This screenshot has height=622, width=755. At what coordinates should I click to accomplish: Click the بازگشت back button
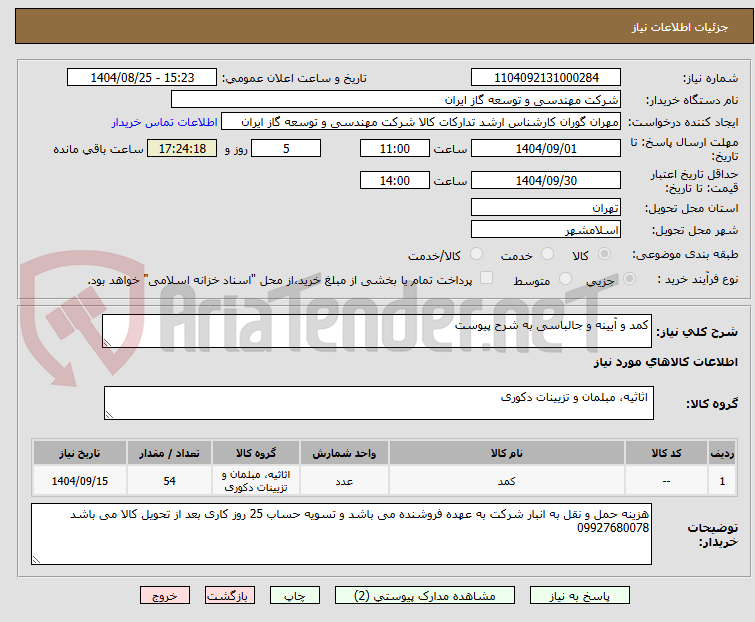[x=229, y=596]
